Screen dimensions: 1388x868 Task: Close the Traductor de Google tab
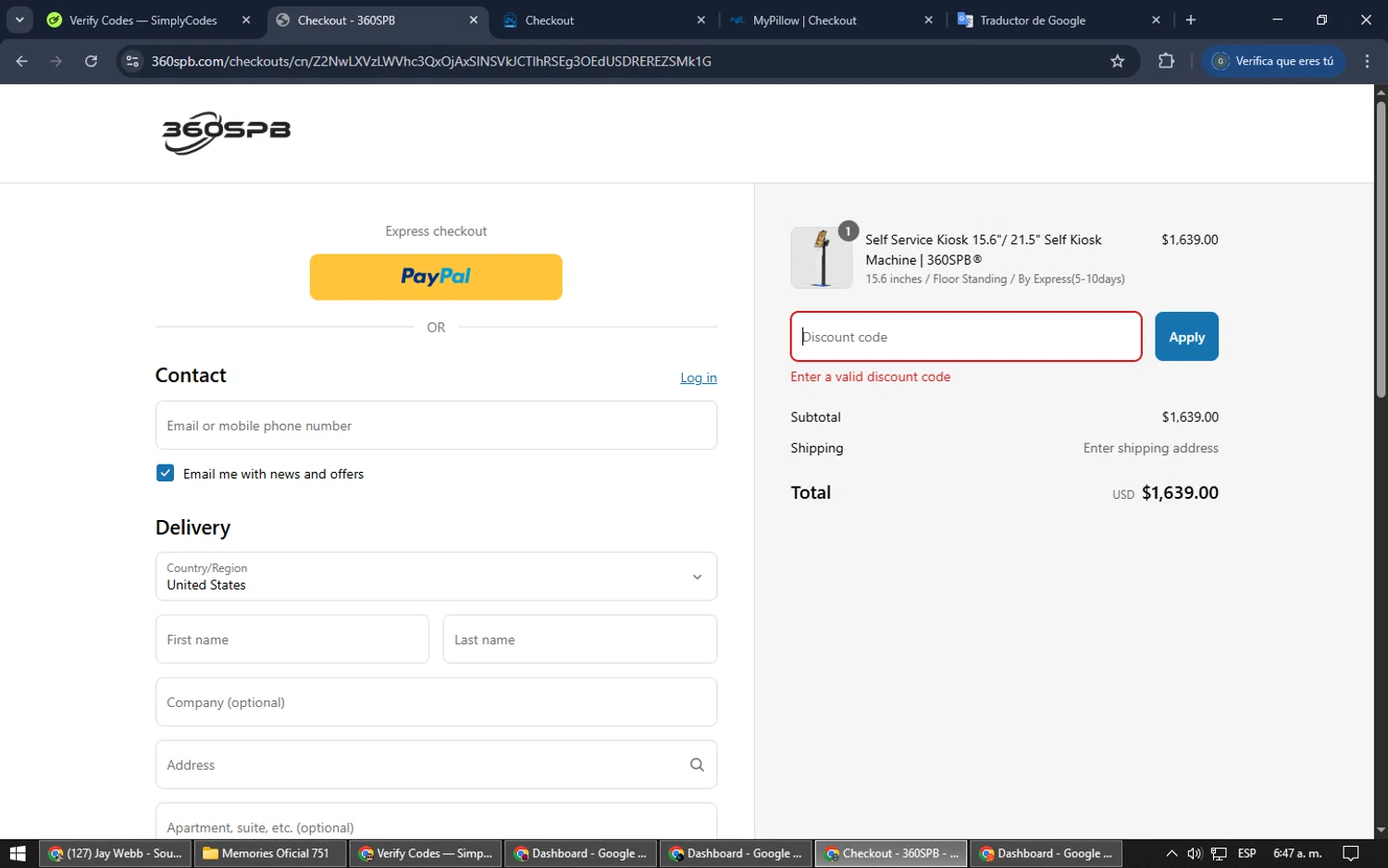[x=1156, y=19]
